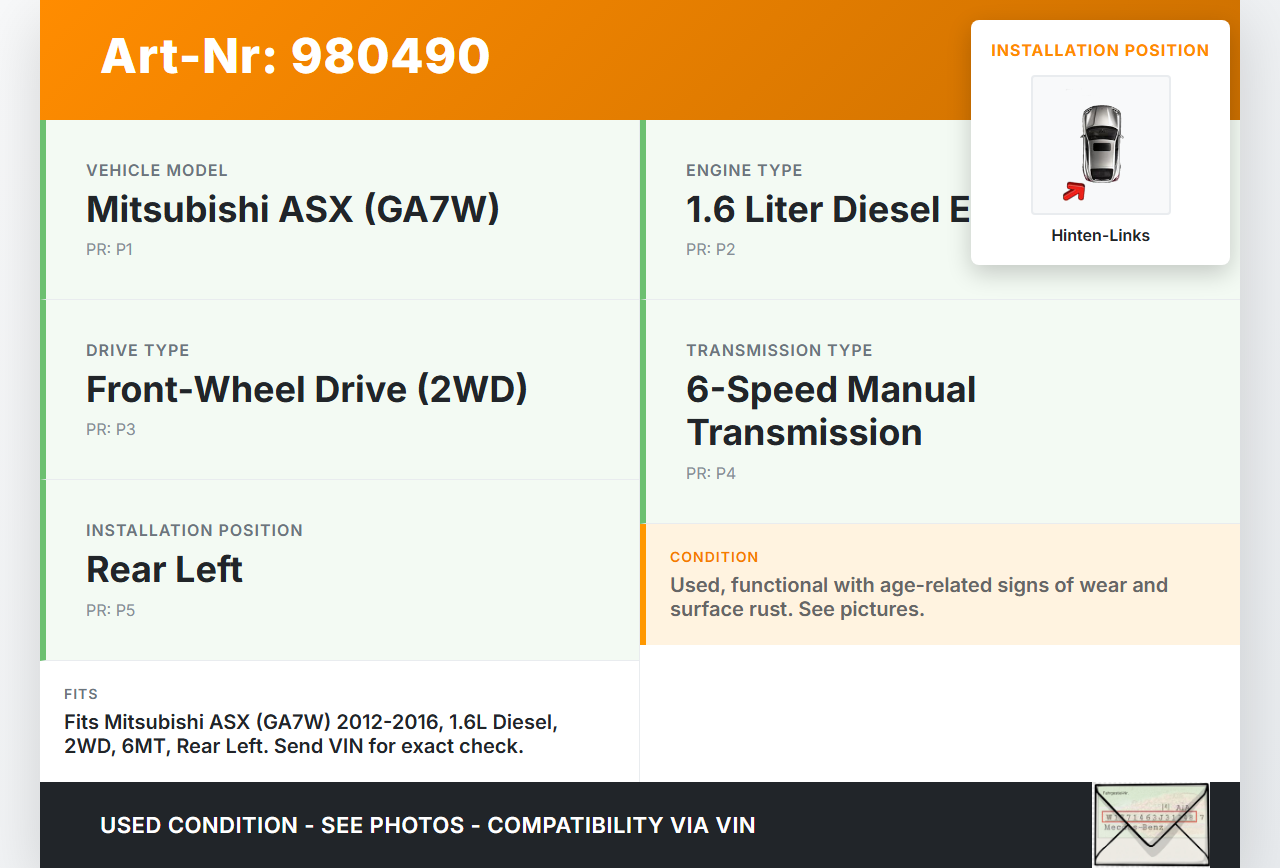Click the orange INSTALLATION POSITION card title
This screenshot has height=868, width=1280.
click(1100, 50)
